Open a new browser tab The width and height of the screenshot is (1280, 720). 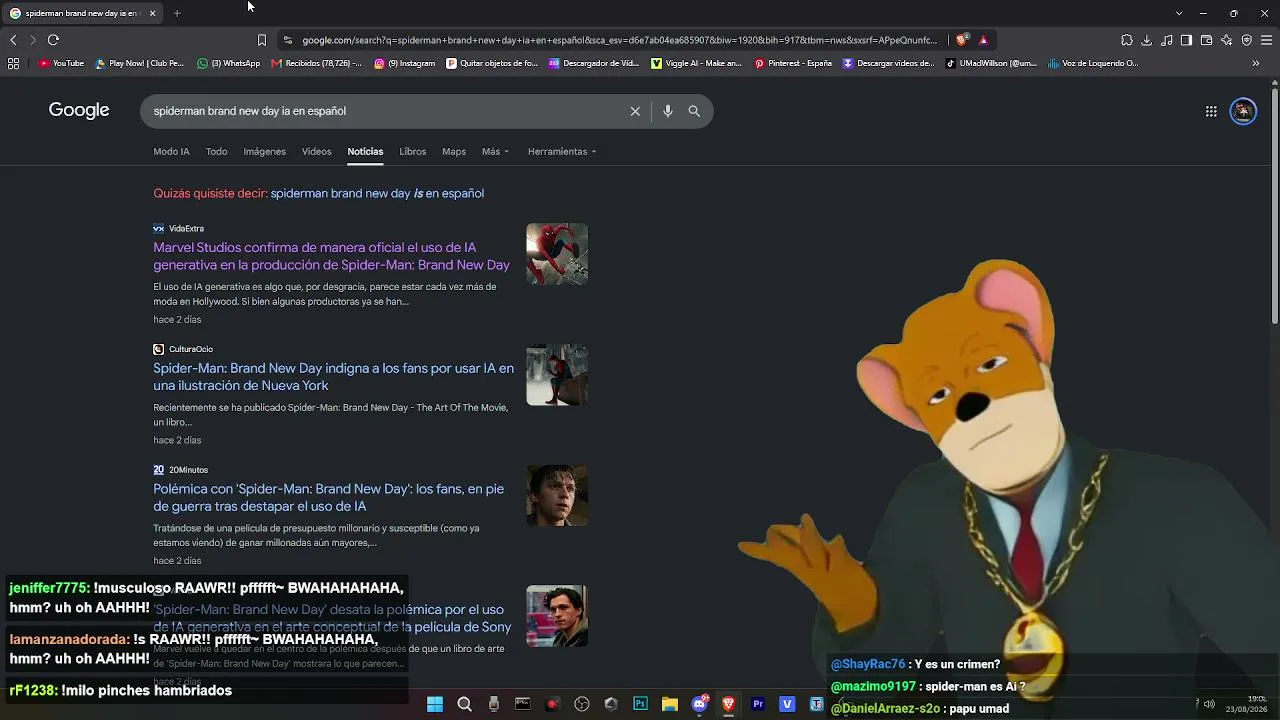tap(177, 13)
